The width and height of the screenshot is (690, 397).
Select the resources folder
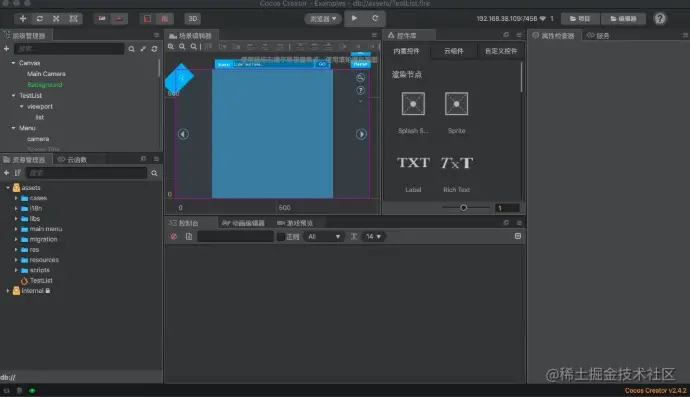pos(44,260)
